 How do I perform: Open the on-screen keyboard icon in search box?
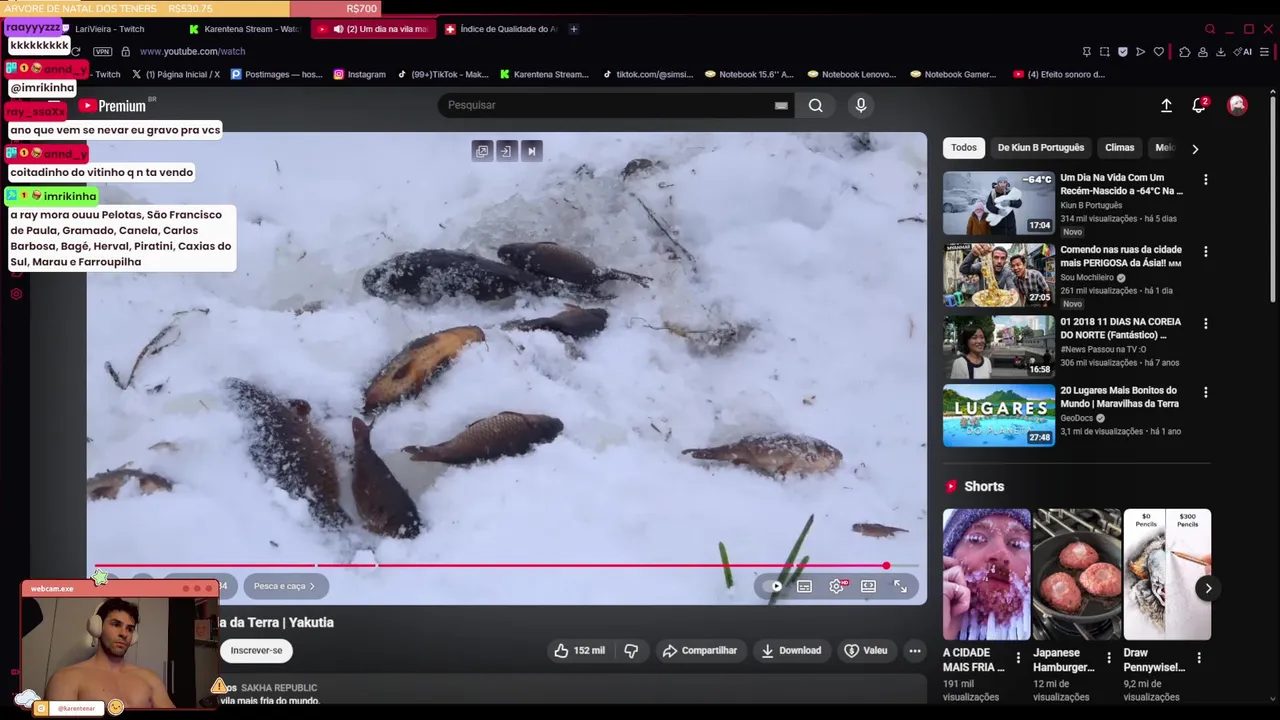781,105
